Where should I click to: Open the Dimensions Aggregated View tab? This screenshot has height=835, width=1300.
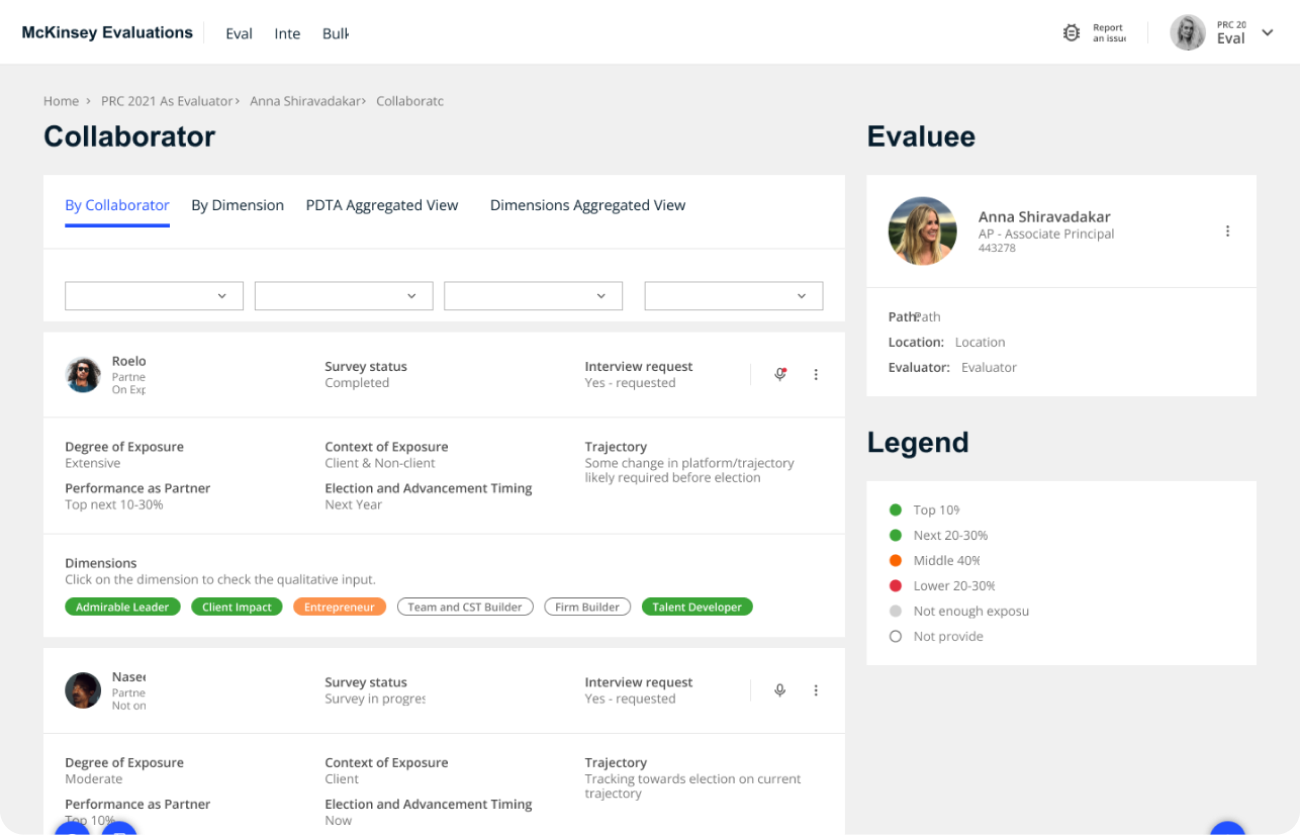point(588,205)
